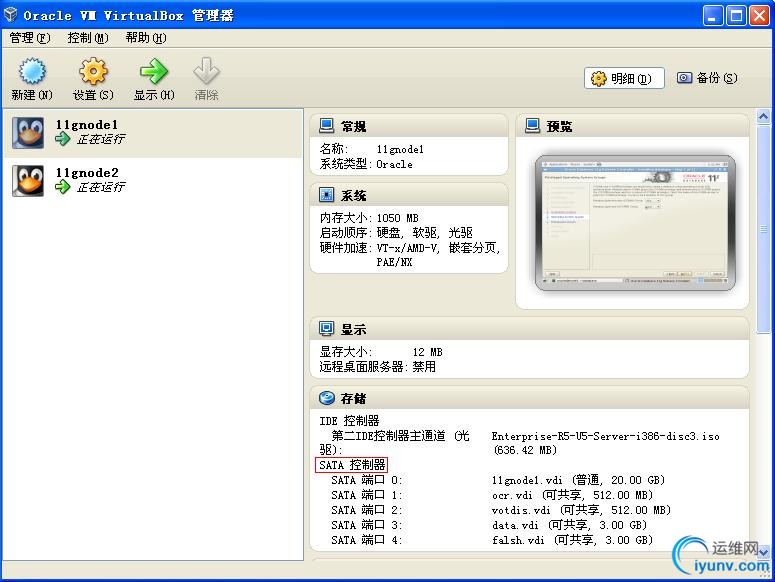The image size is (775, 582).
Task: Click the SATA 端口 3 row label
Action: (367, 525)
